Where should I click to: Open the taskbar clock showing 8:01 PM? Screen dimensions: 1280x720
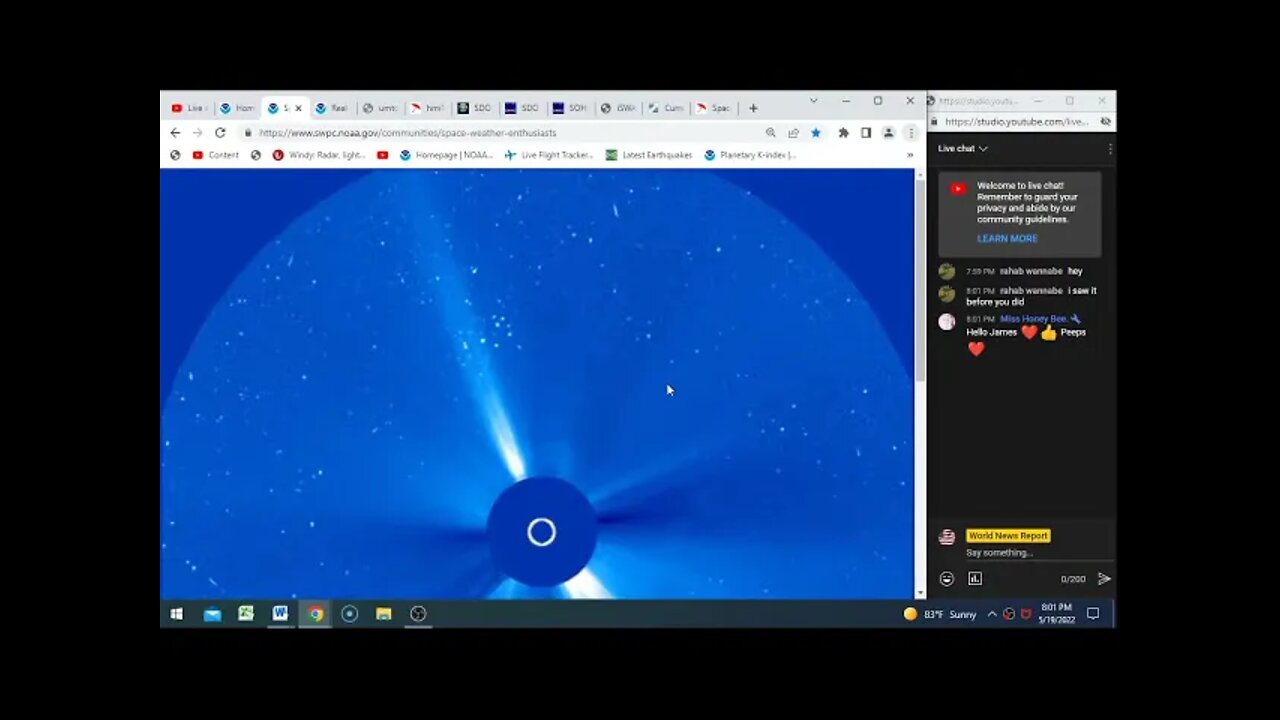pyautogui.click(x=1057, y=614)
